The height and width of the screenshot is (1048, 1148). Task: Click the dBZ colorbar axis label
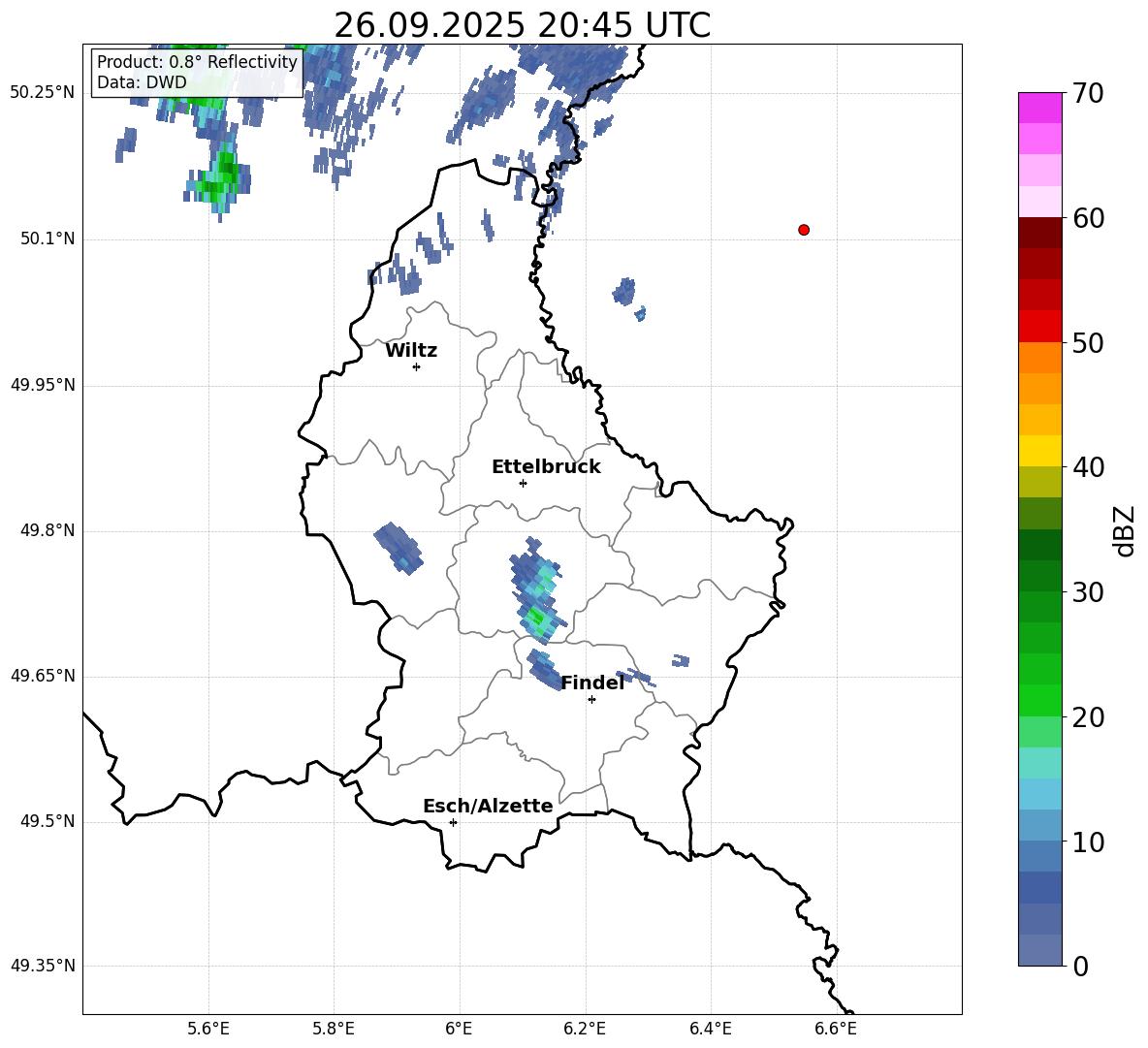click(1126, 530)
